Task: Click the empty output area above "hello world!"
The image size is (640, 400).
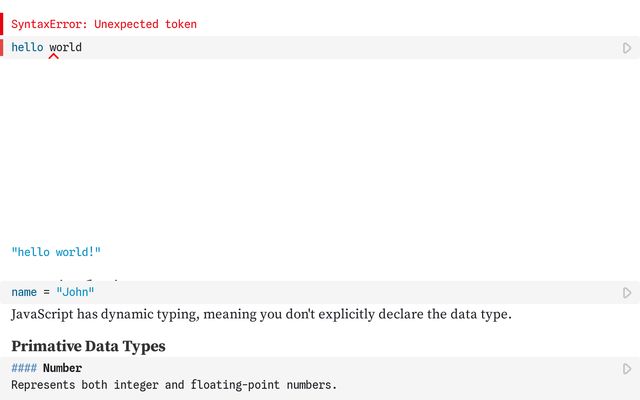Action: point(300,150)
